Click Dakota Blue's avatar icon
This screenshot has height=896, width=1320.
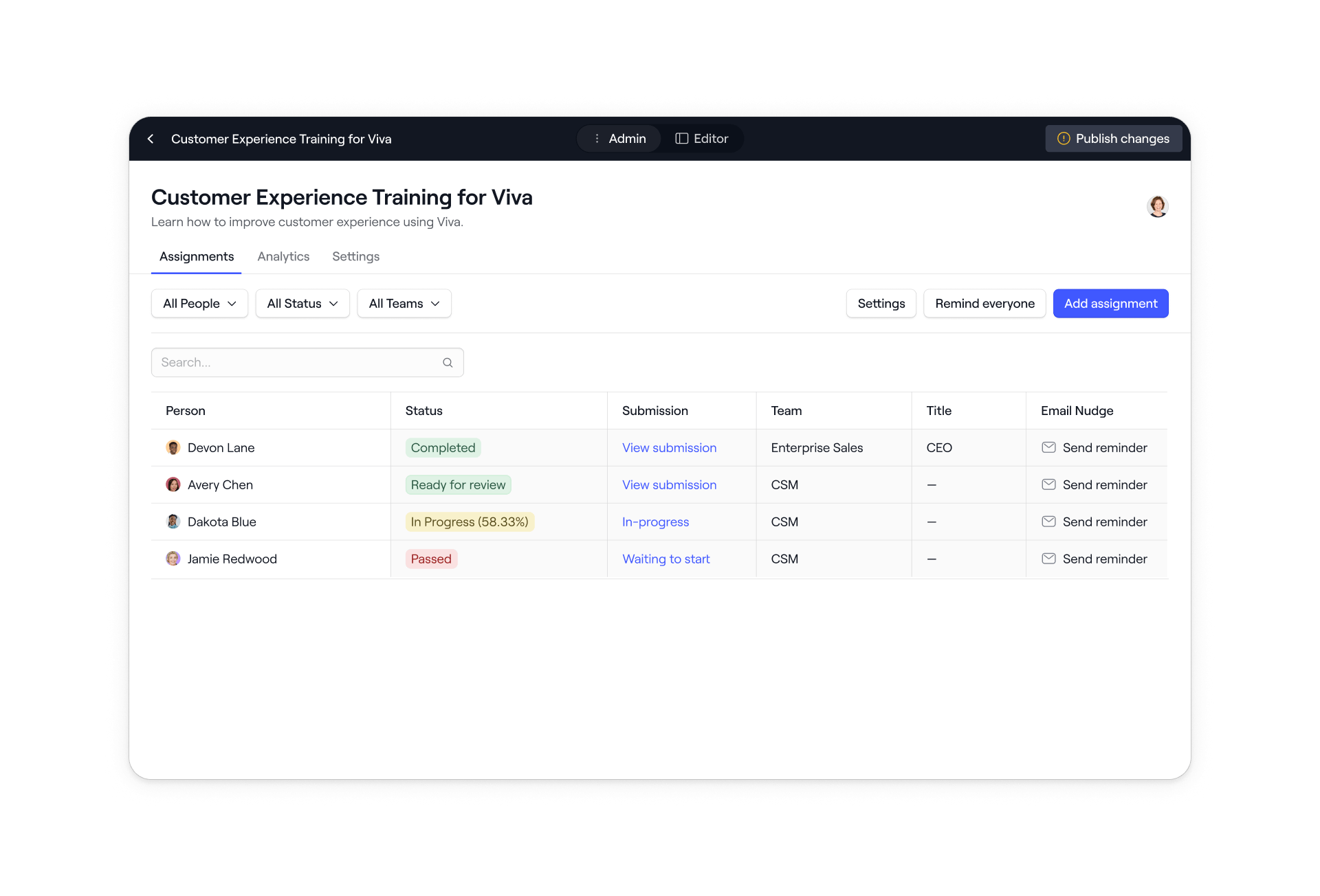pyautogui.click(x=173, y=522)
